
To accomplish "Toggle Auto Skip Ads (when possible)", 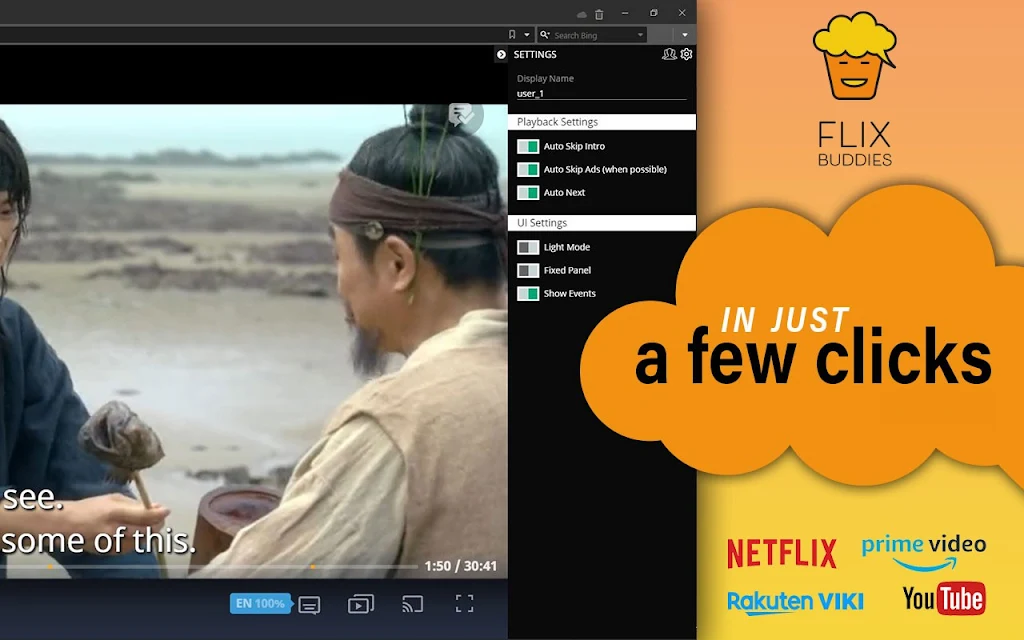I will [528, 169].
